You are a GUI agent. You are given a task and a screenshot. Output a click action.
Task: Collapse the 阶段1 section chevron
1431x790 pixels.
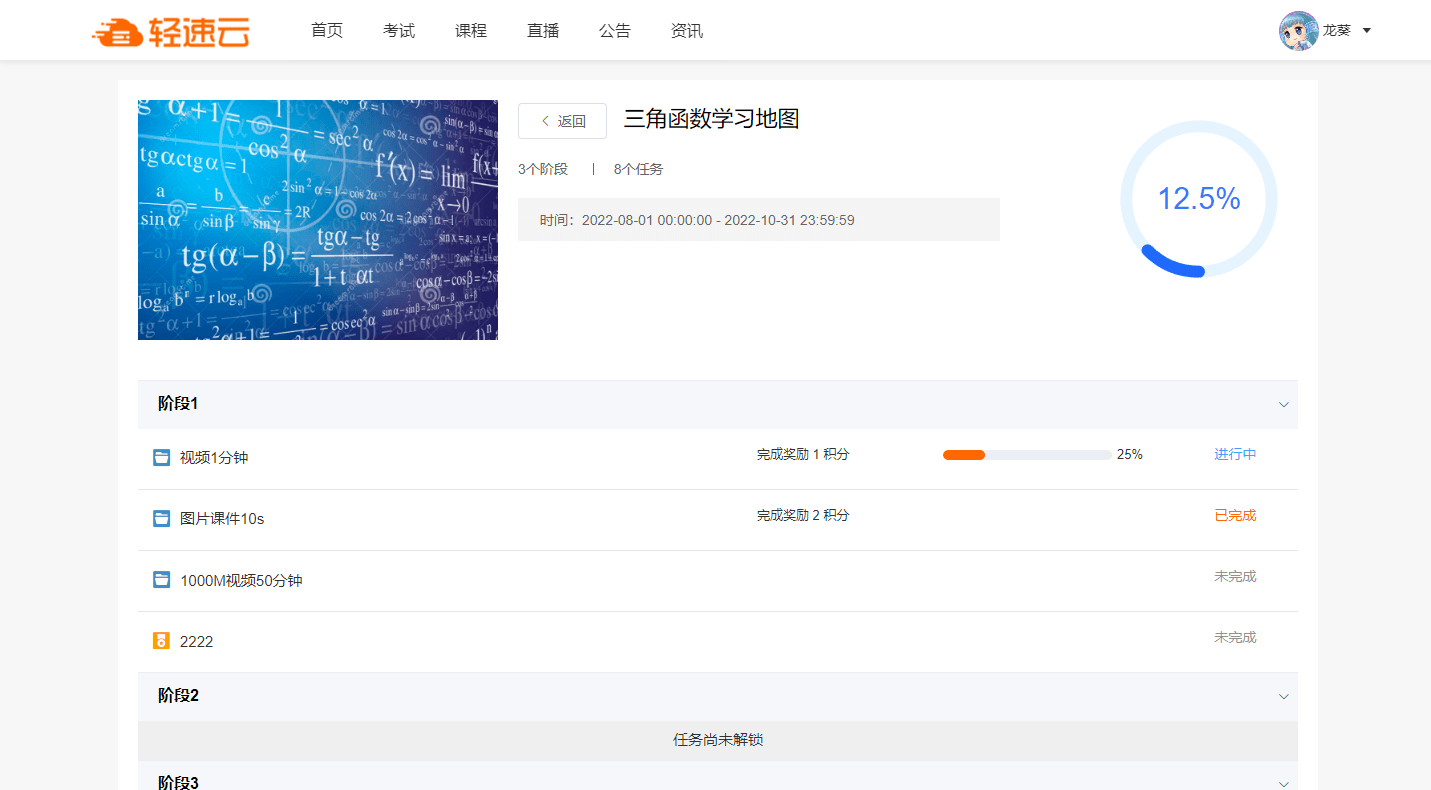click(1284, 405)
